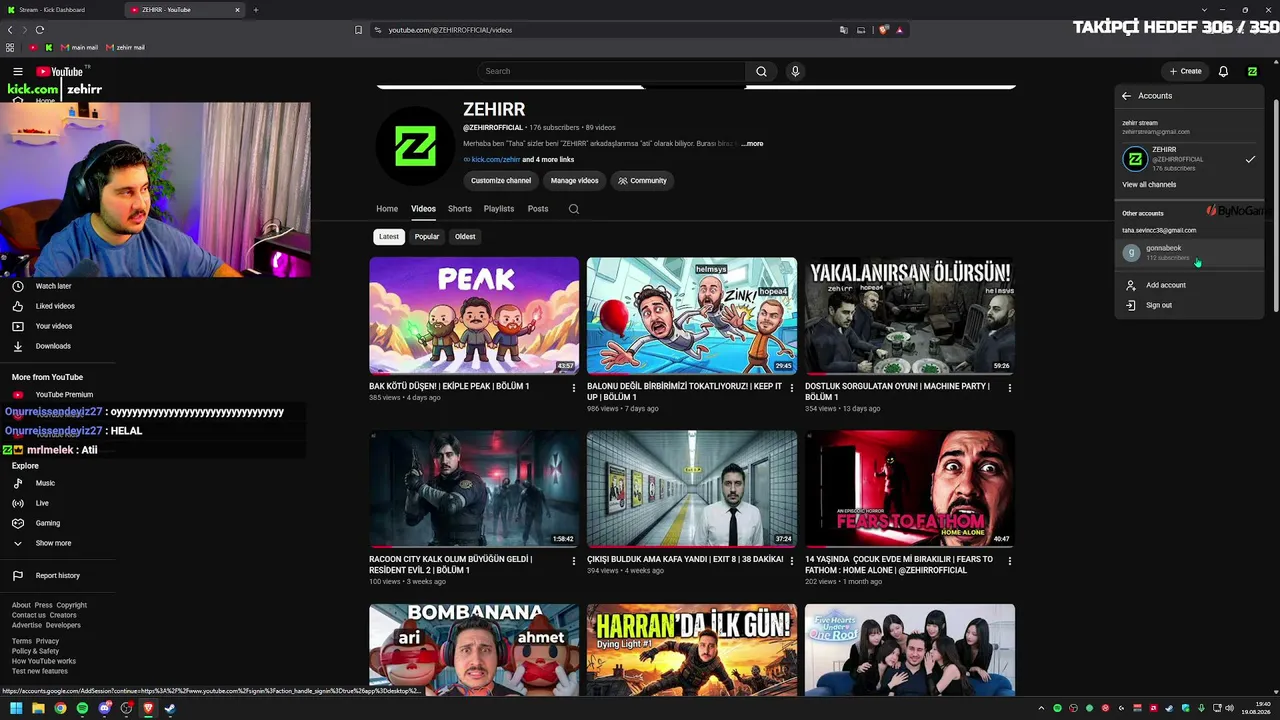Click the green Z profile avatar
Screen dimensions: 1280x720
[1252, 71]
